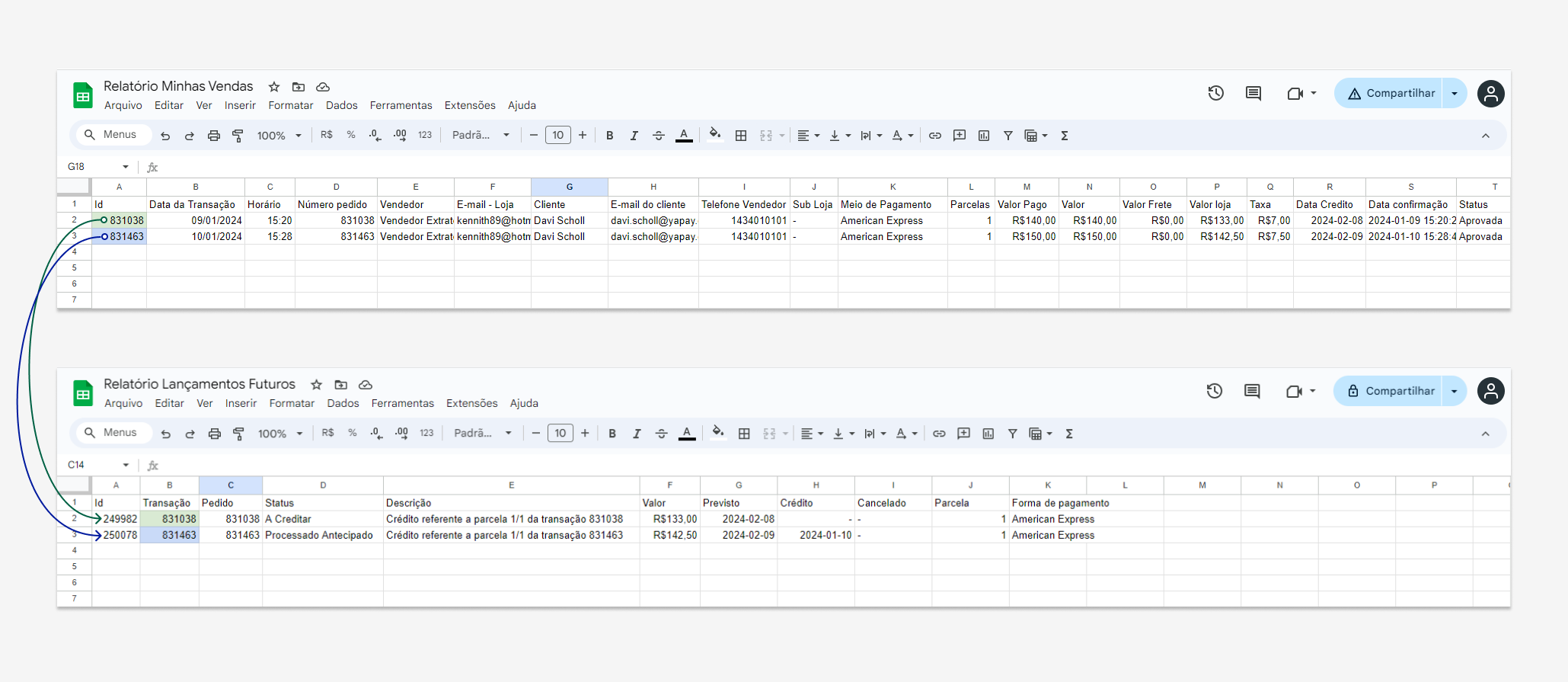Click insert comment icon in Minhas Vendas toolbar
Screen dimensions: 1568x682
pos(960,136)
